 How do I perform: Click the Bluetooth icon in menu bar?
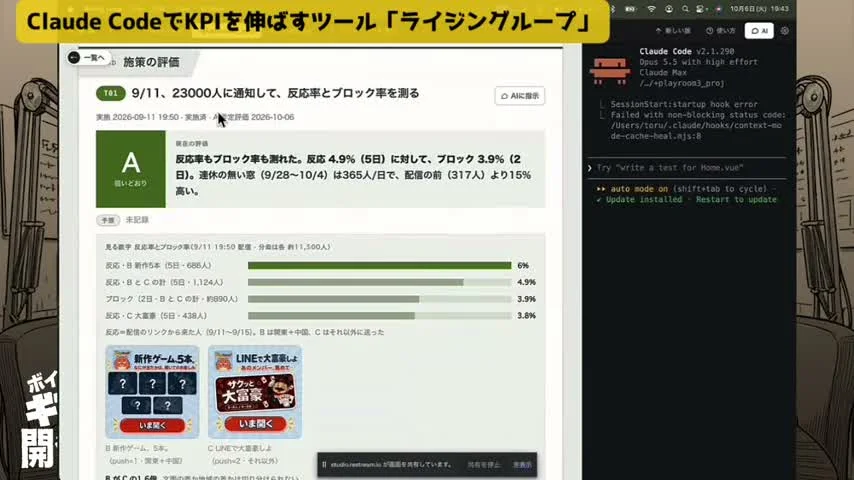[613, 9]
